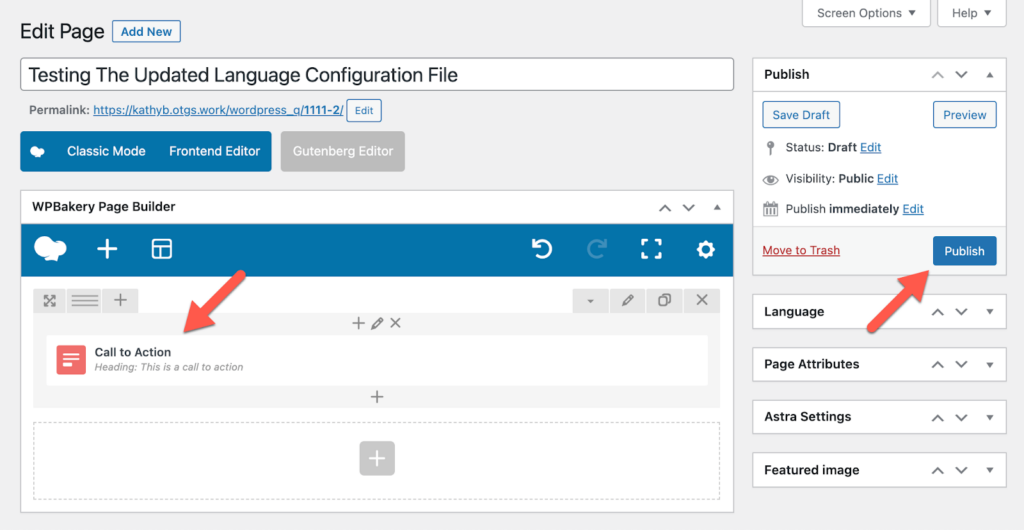Click the row drag handle icon
The width and height of the screenshot is (1024, 530).
(x=84, y=300)
